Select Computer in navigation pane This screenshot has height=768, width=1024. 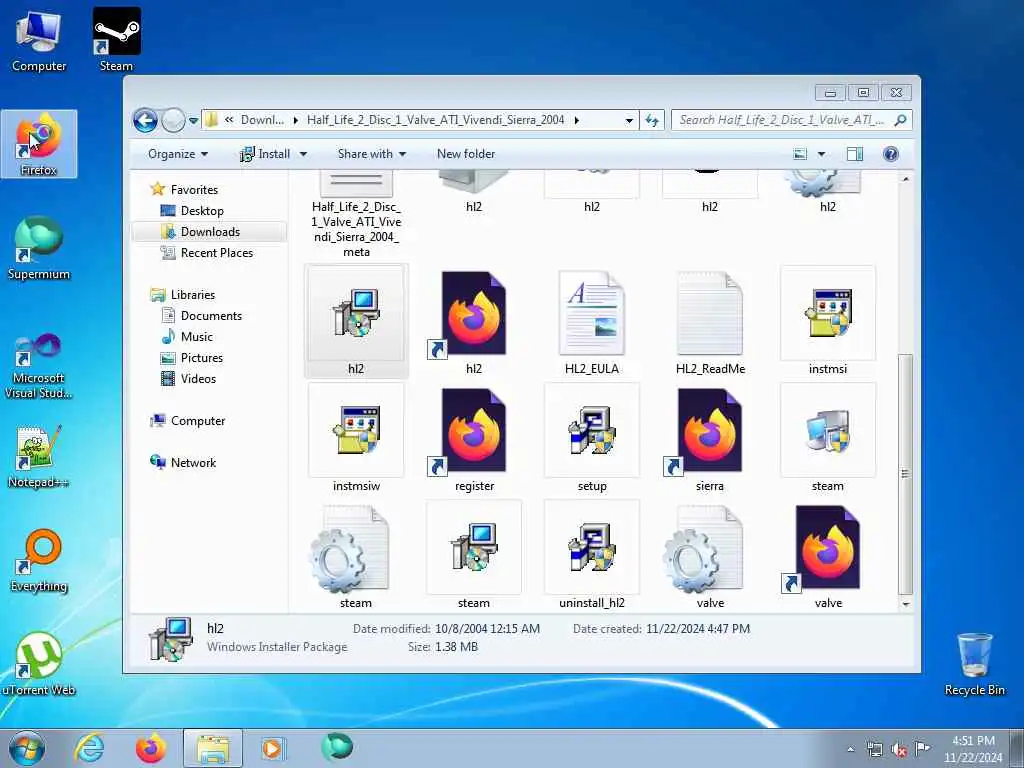coord(198,421)
